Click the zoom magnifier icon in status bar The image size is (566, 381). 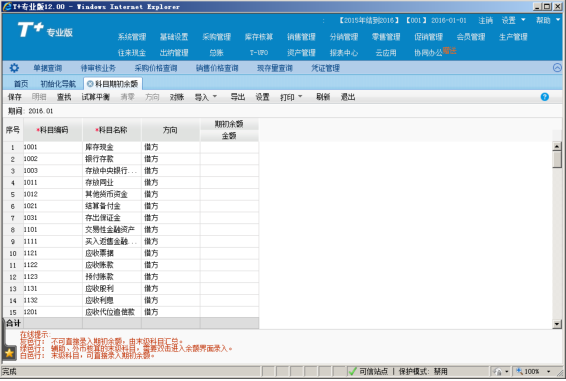519,371
